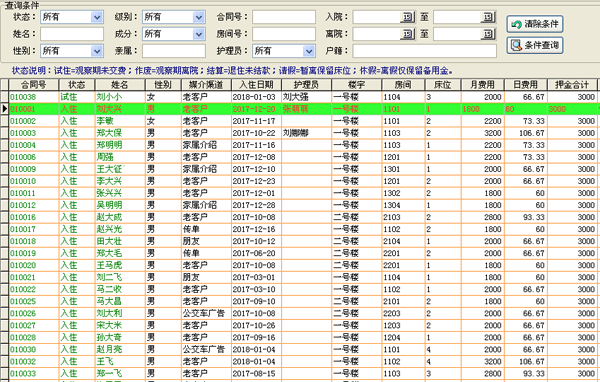Click the 清除条件 clear conditions button
This screenshot has height=382, width=600.
535,24
